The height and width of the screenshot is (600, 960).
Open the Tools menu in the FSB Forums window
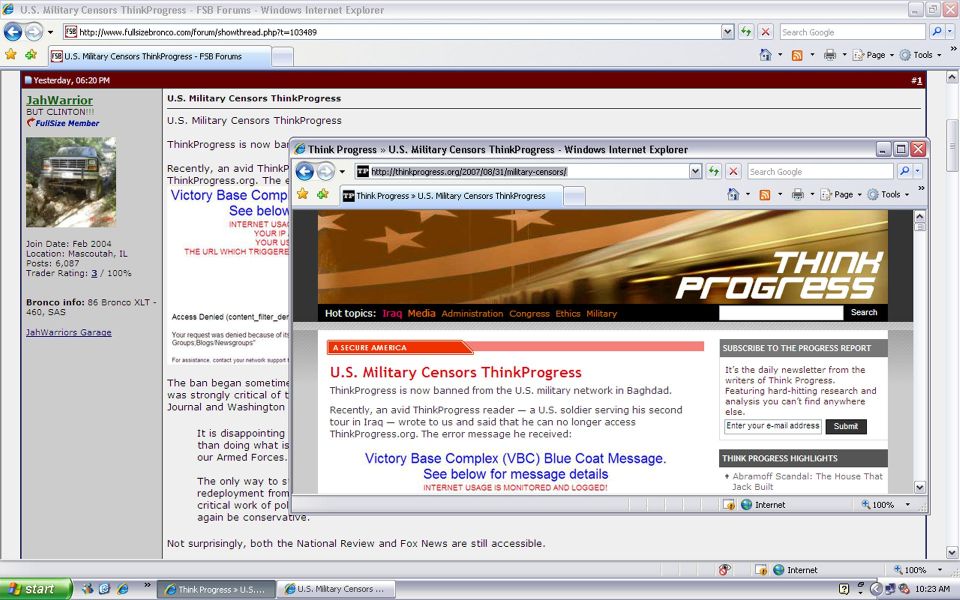pos(920,55)
